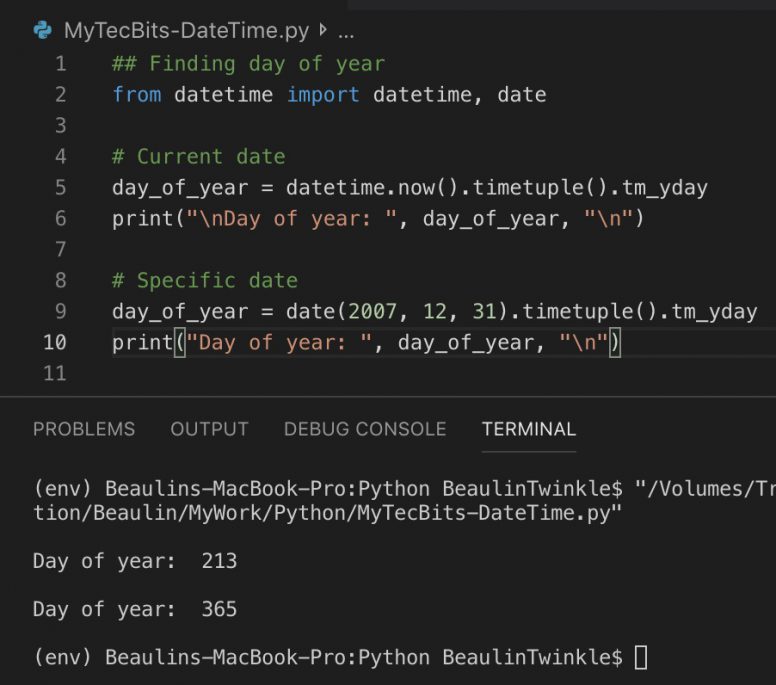Viewport: 776px width, 685px height.
Task: Click the 365 output value in terminal
Action: (x=219, y=609)
